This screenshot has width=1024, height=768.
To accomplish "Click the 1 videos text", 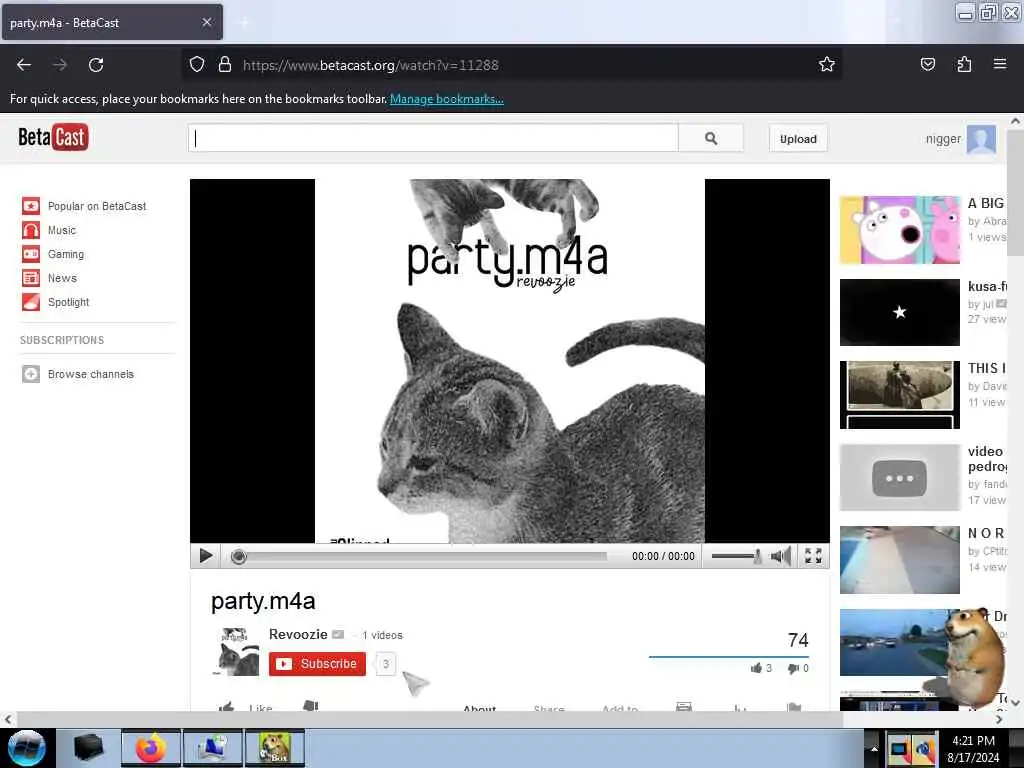I will pos(383,635).
